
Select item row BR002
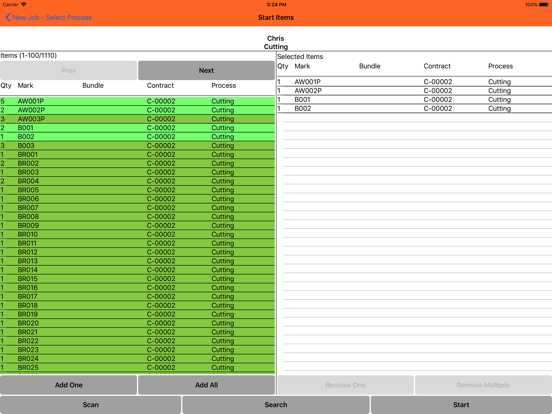point(137,163)
